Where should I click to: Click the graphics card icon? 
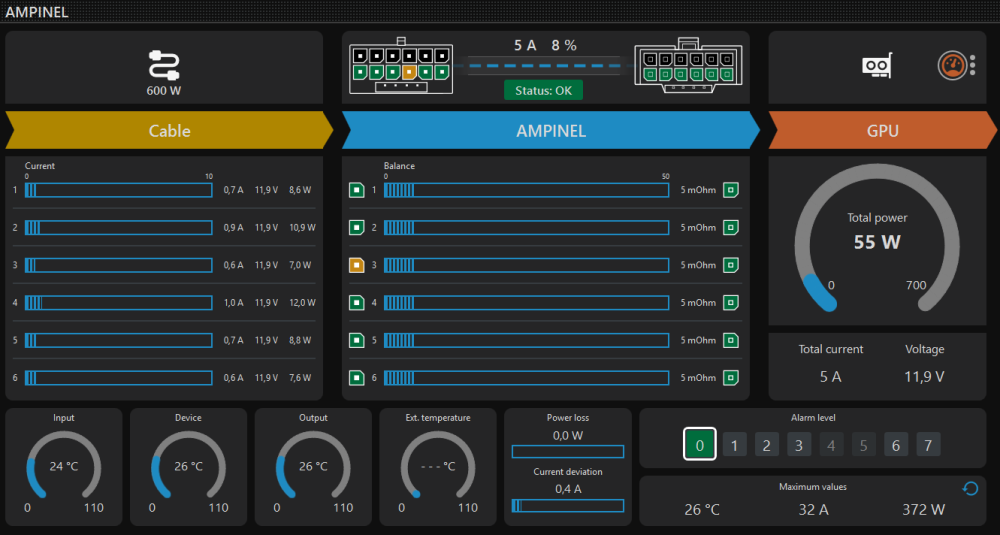(x=876, y=67)
